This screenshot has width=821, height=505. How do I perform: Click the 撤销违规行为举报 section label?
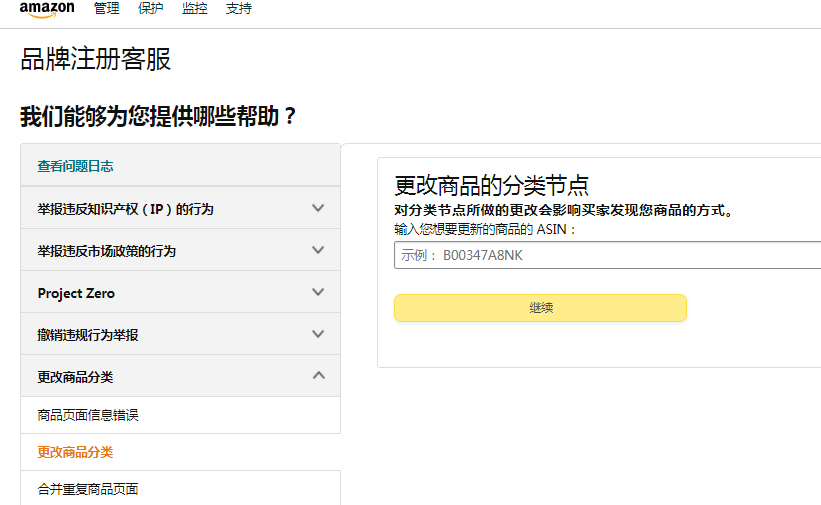(88, 335)
